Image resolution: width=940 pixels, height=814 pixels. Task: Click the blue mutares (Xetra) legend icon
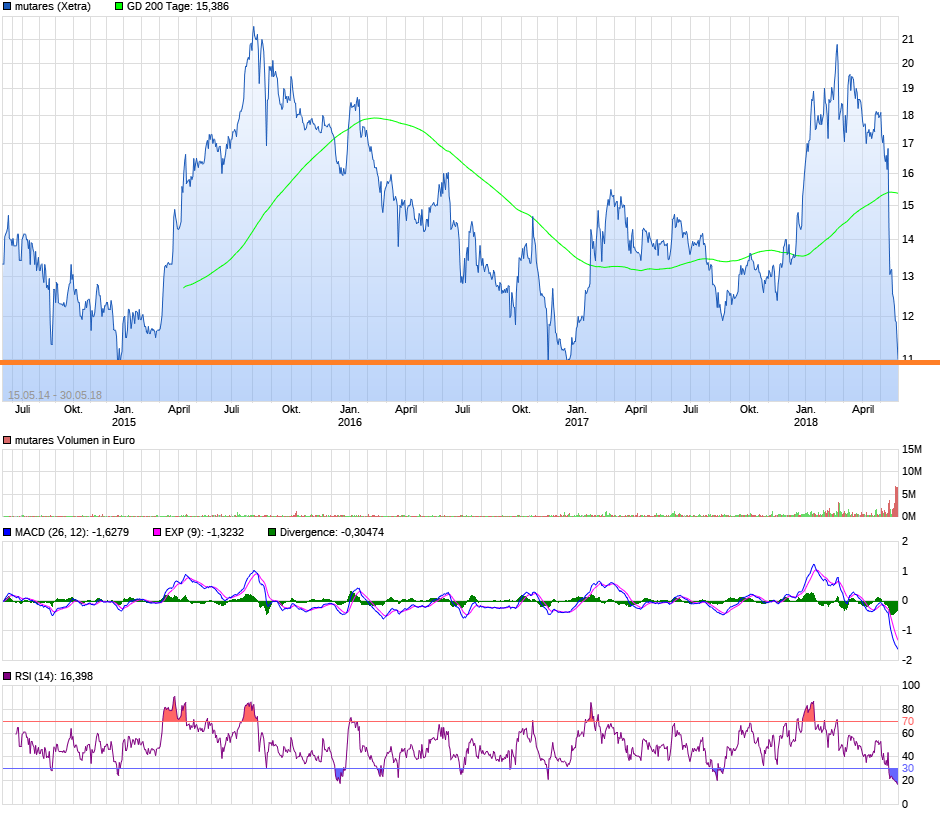(9, 6)
